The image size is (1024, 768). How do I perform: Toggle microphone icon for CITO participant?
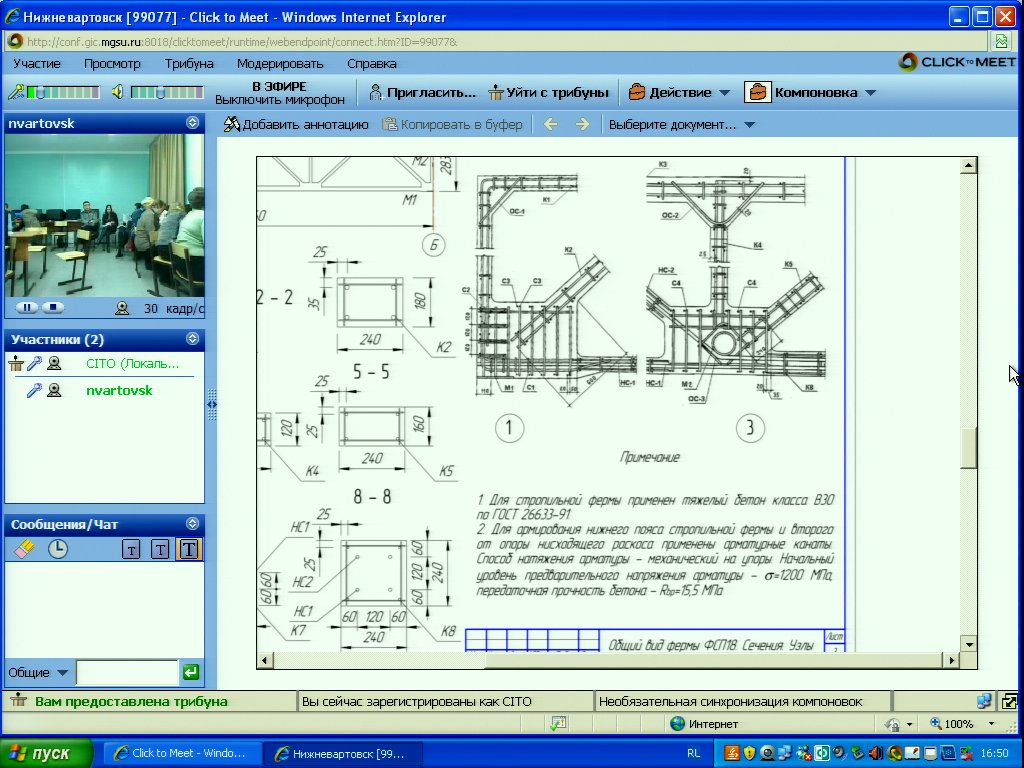(34, 364)
